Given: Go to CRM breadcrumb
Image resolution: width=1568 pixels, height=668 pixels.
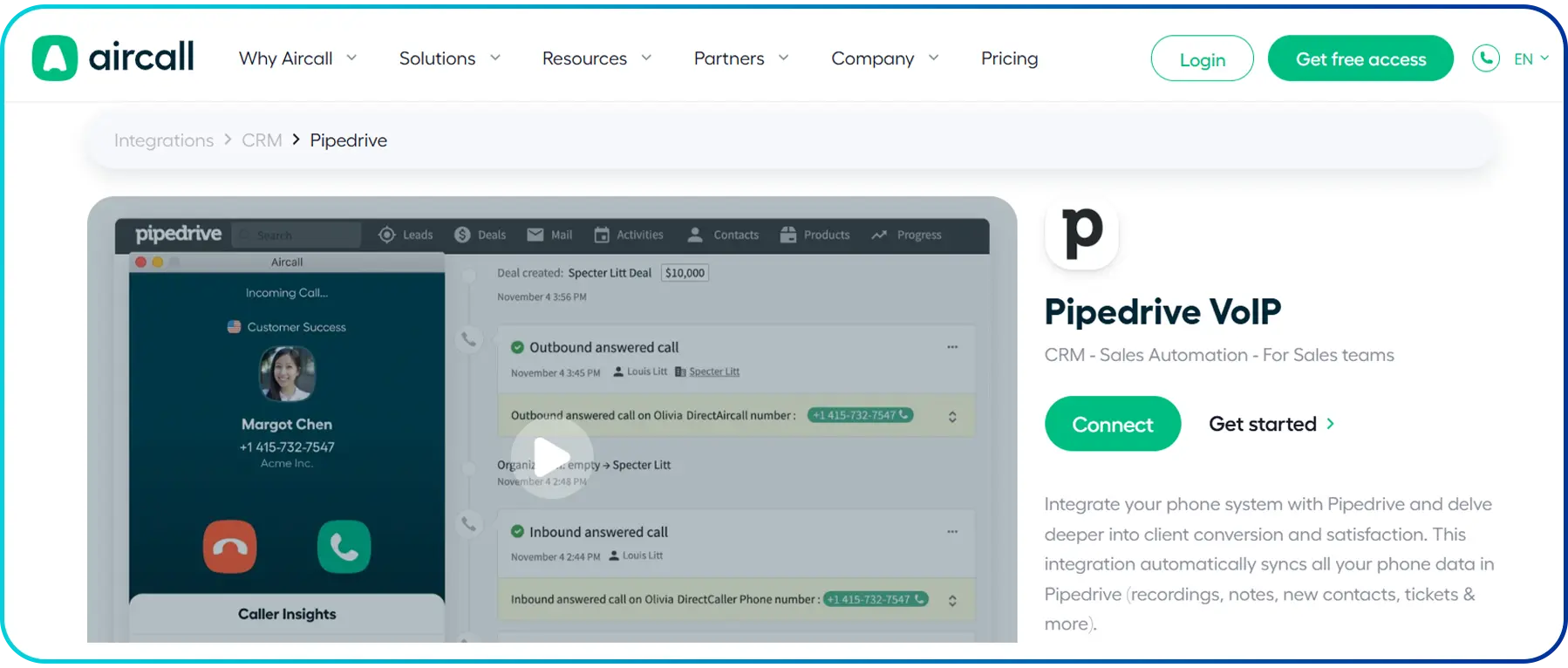Looking at the screenshot, I should pos(262,140).
